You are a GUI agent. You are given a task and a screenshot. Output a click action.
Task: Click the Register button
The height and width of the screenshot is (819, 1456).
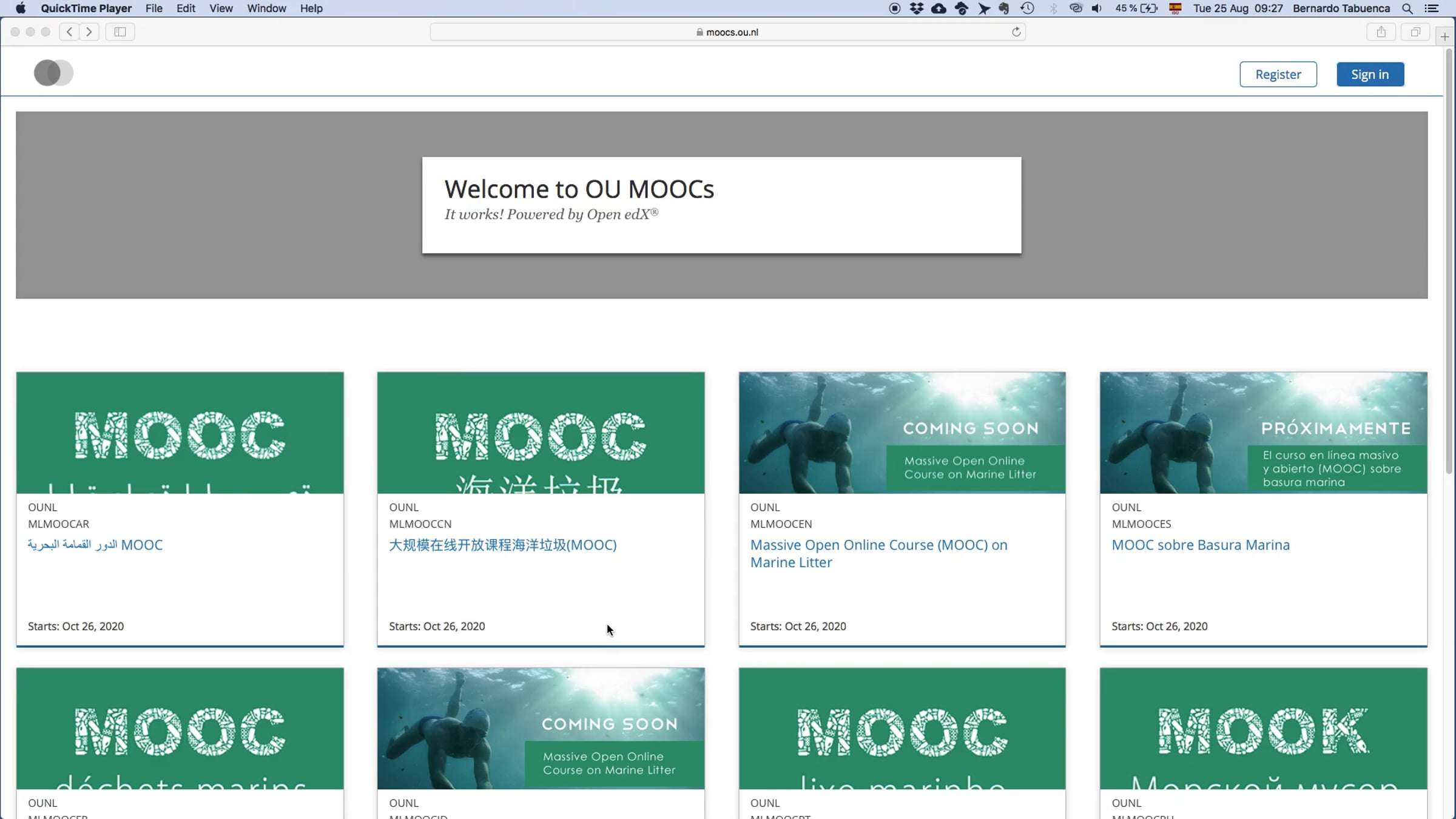click(x=1278, y=74)
